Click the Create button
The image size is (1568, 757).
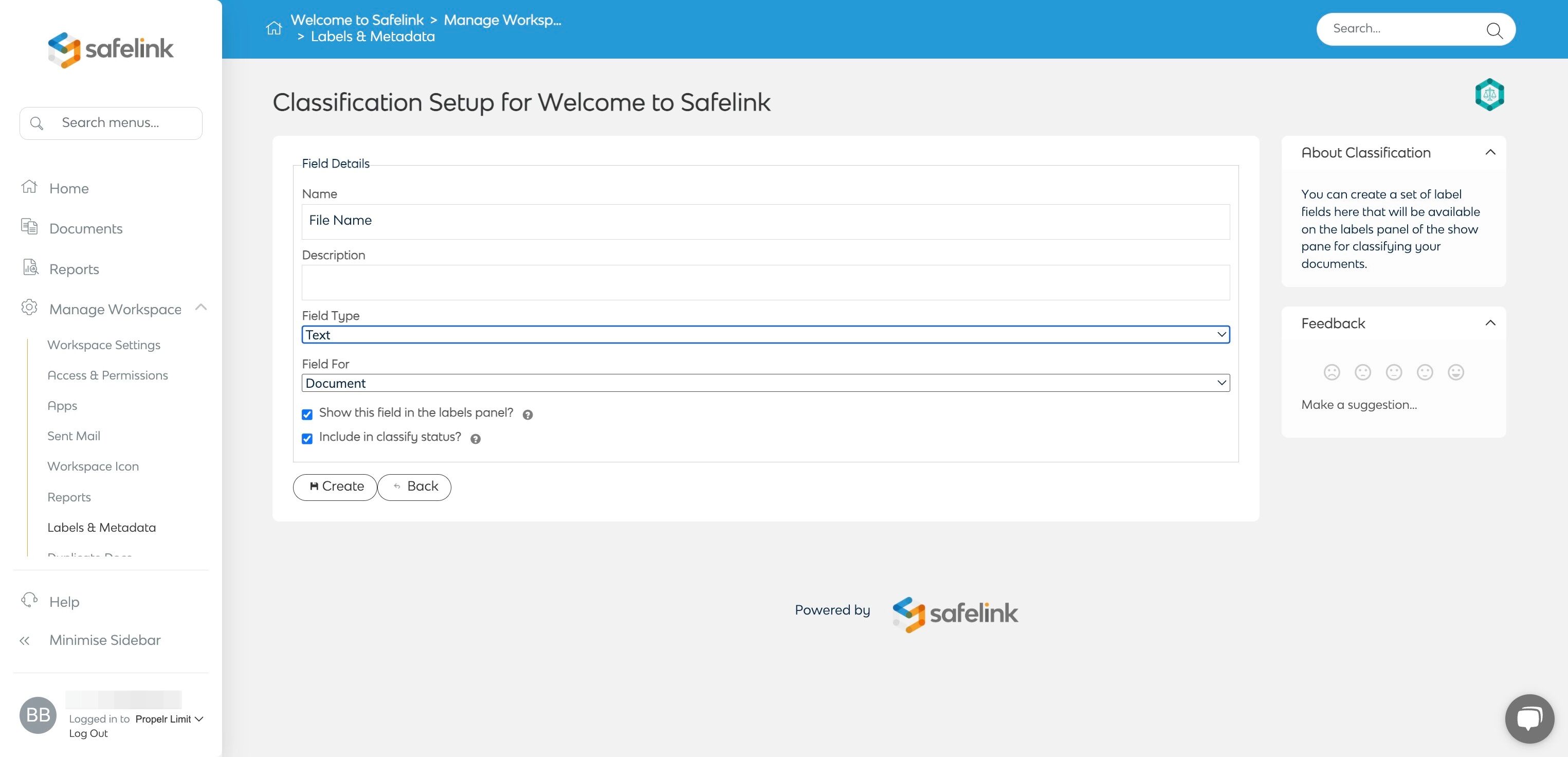pos(335,486)
